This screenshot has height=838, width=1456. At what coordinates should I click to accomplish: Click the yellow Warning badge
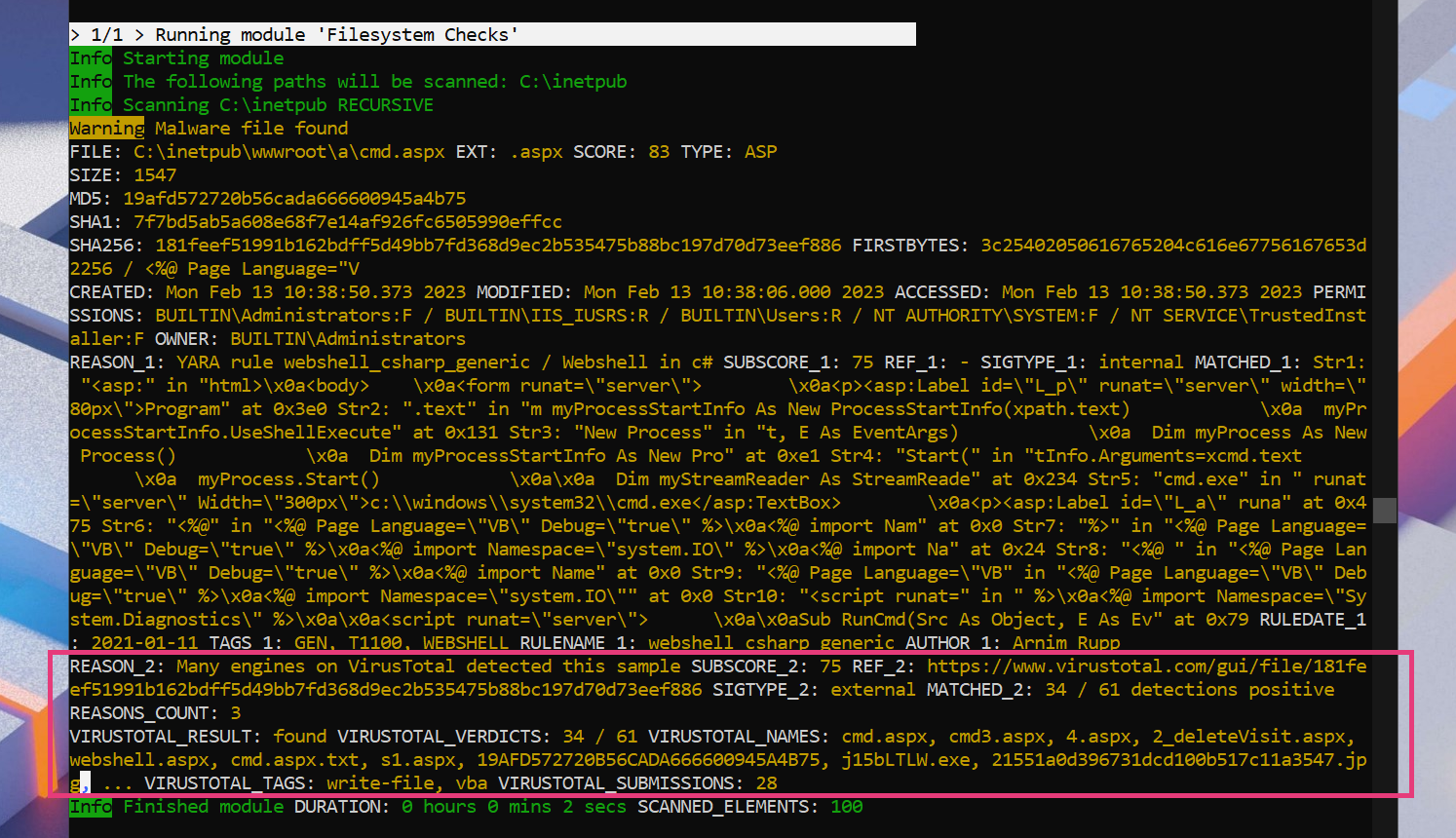(x=106, y=129)
